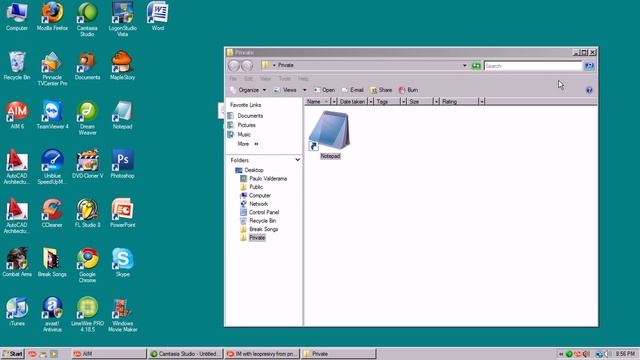
Task: Open the Date taken column filter dropdown
Action: click(x=370, y=102)
